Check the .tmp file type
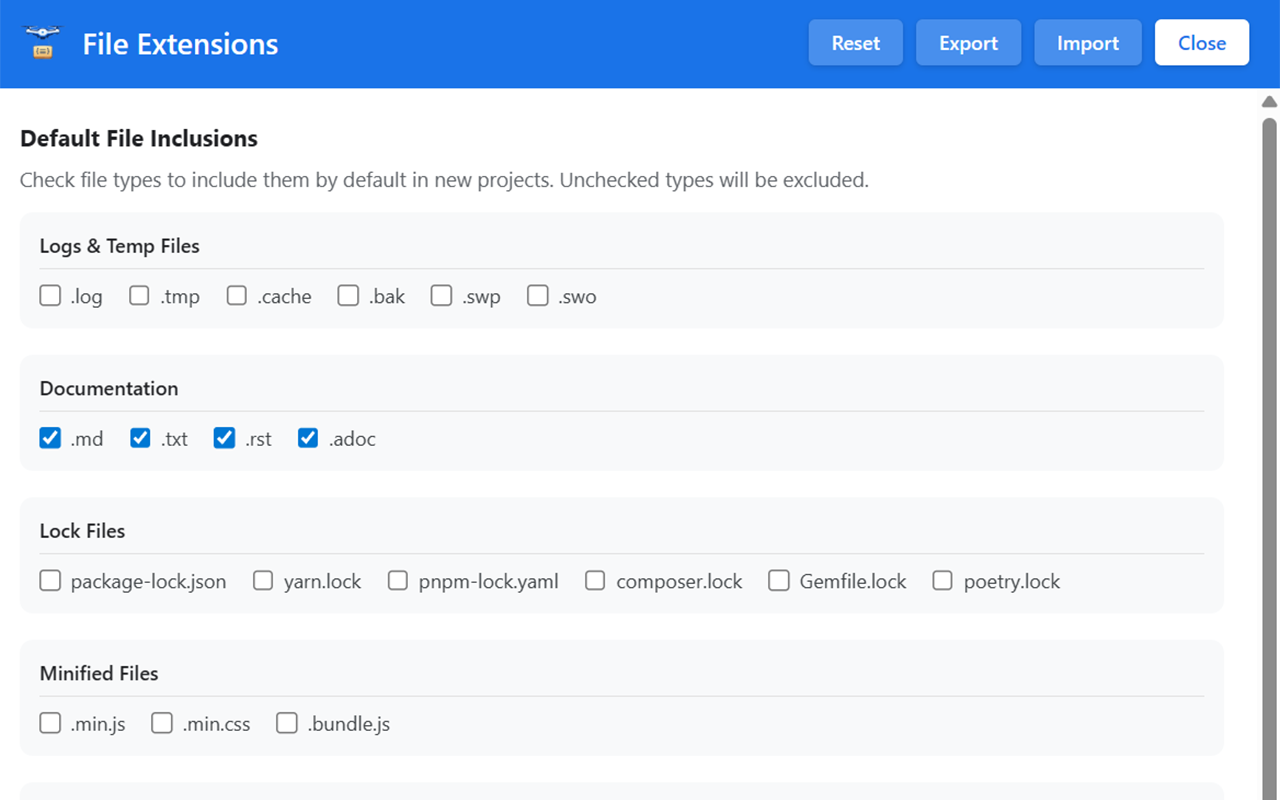This screenshot has width=1280, height=800. (x=138, y=295)
